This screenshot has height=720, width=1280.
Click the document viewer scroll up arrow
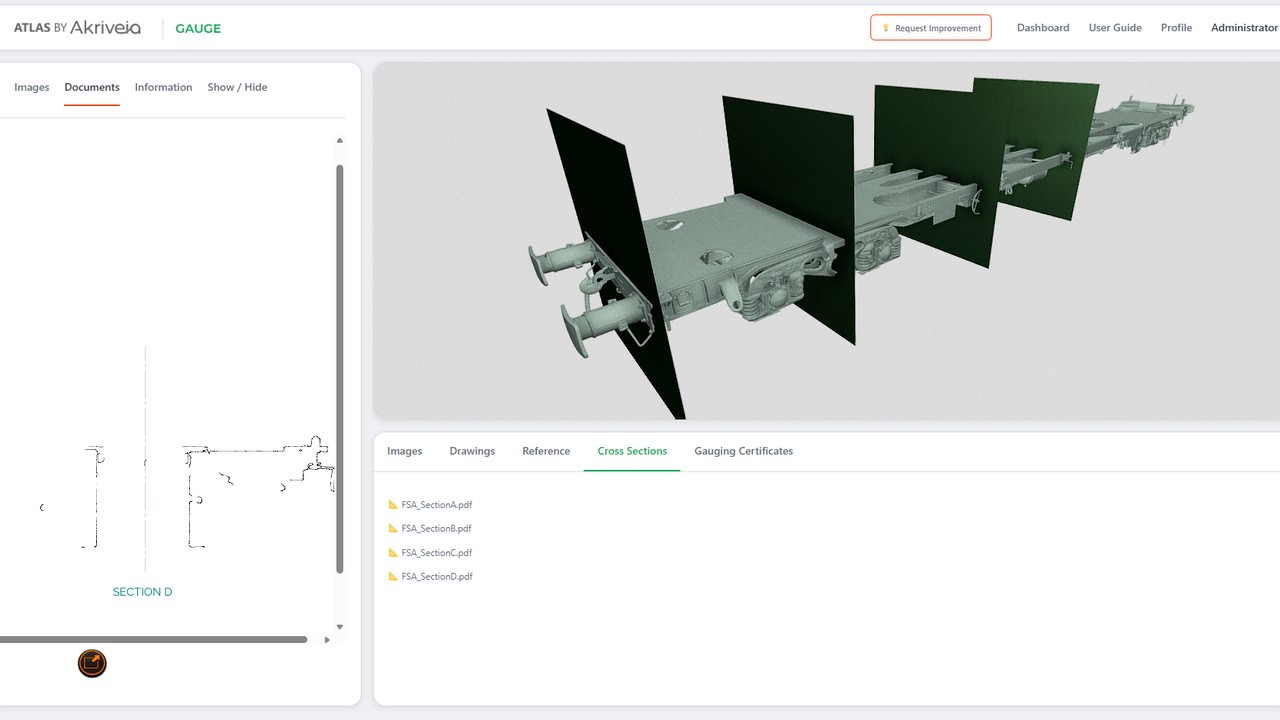[340, 140]
